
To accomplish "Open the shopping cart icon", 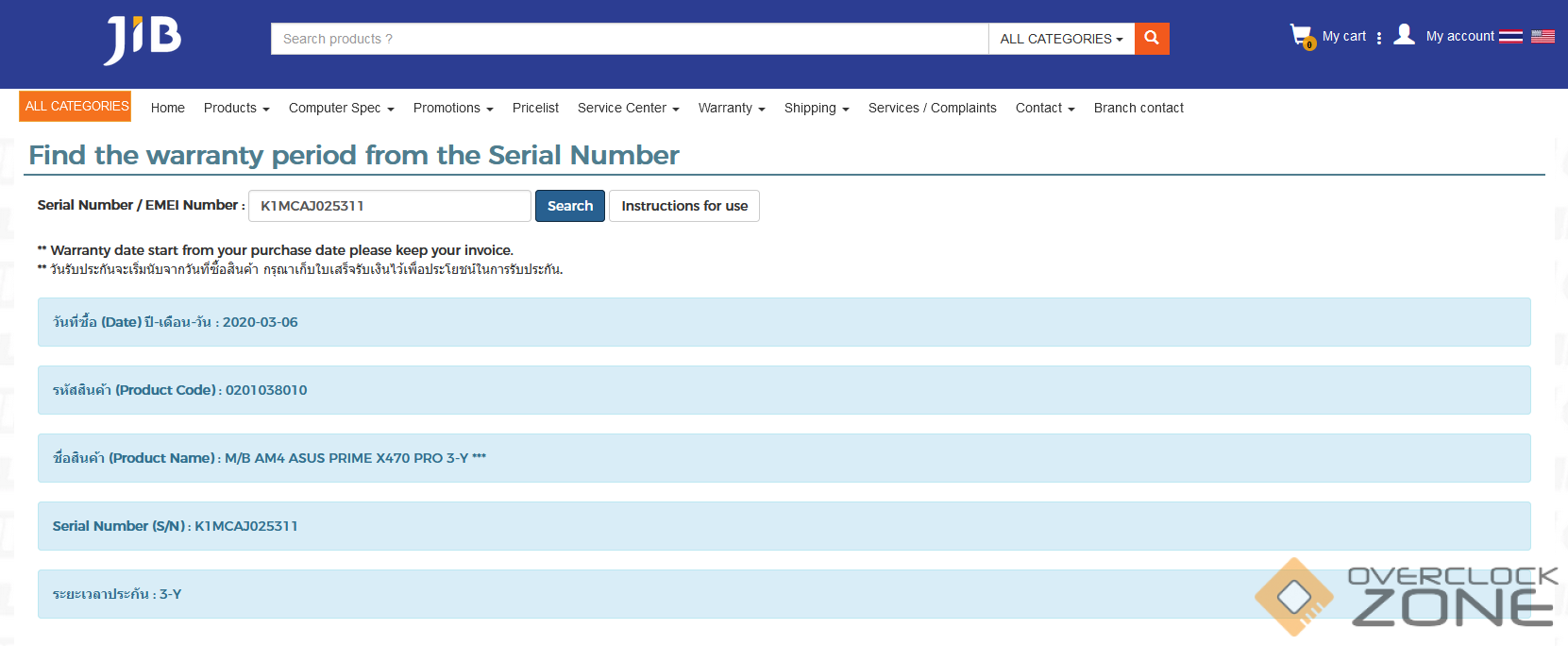I will (1302, 36).
